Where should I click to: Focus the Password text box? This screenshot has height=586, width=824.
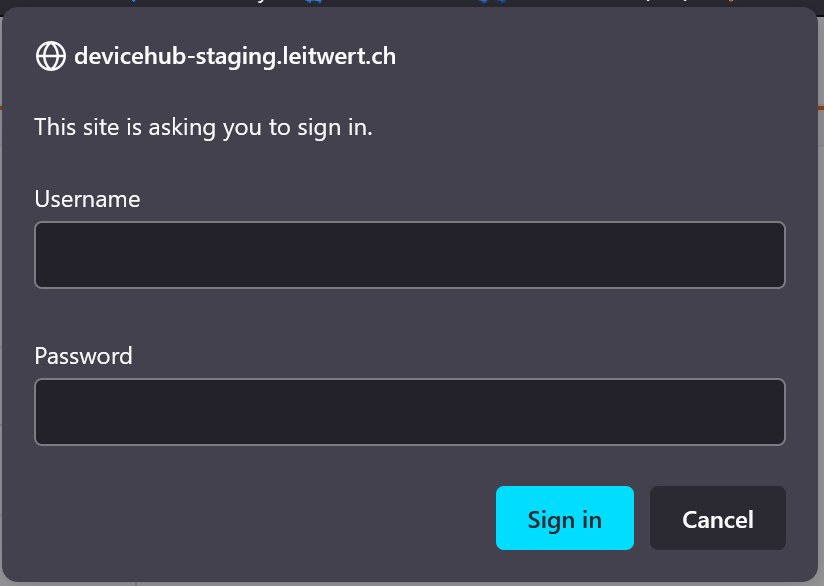pos(410,411)
